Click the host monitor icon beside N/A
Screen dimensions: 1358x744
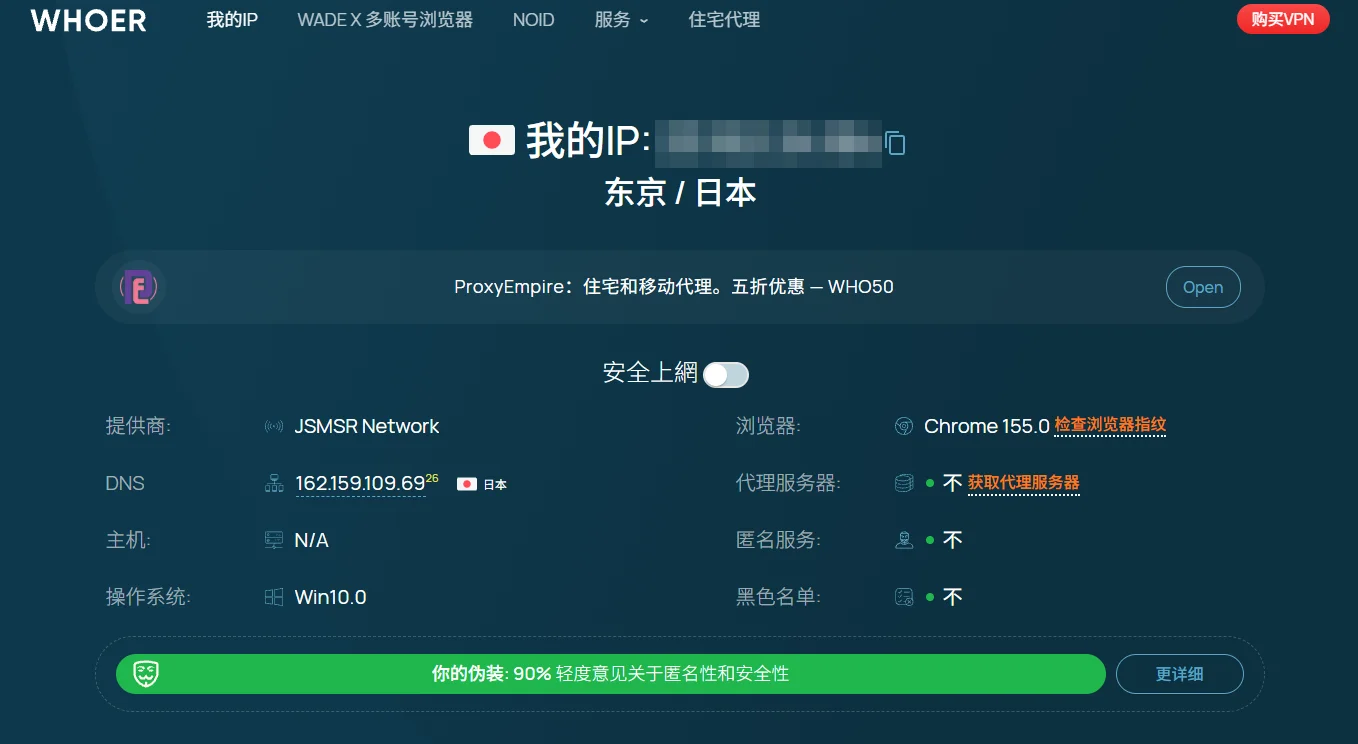(x=274, y=541)
